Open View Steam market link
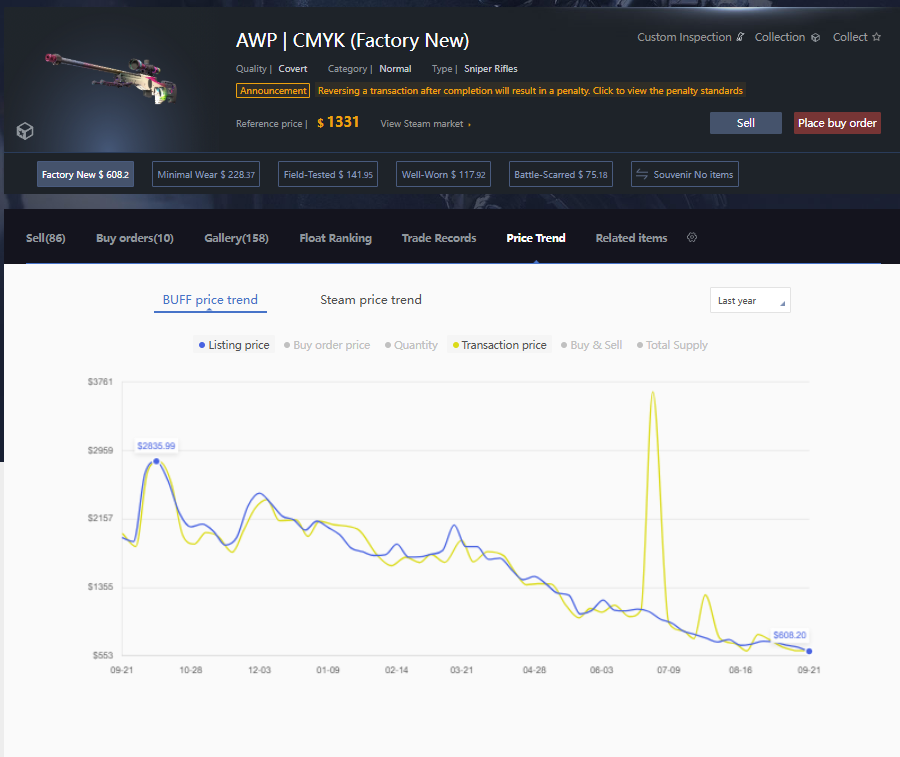Viewport: 900px width, 757px height. [425, 124]
